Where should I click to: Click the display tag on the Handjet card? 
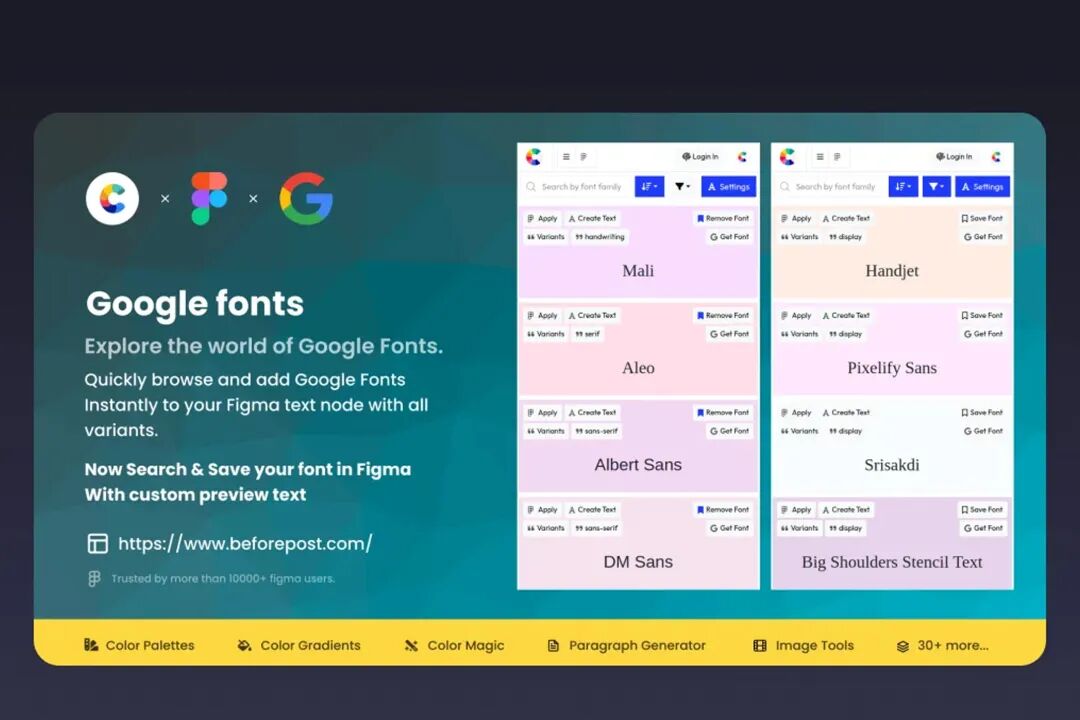(x=845, y=237)
